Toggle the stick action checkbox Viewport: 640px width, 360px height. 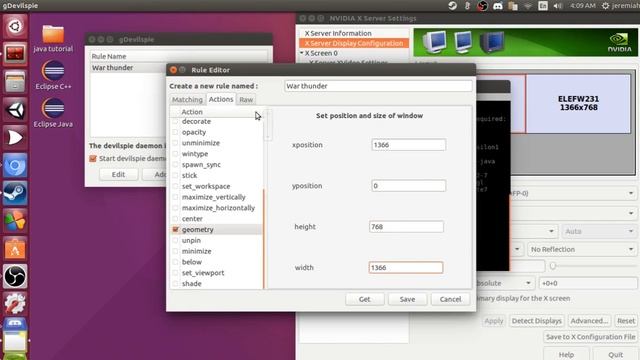point(175,176)
